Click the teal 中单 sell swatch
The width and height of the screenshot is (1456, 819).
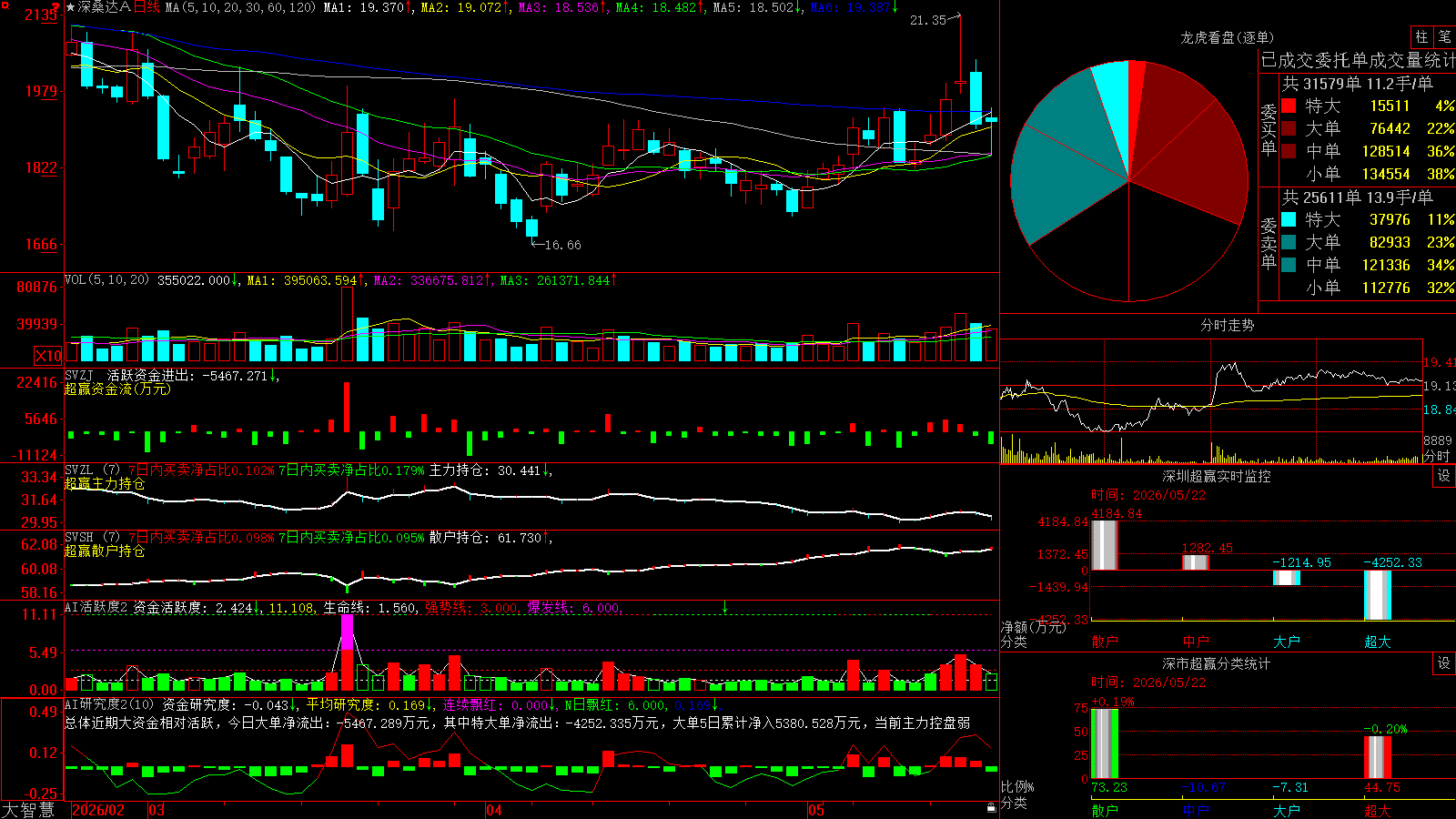[x=1289, y=265]
